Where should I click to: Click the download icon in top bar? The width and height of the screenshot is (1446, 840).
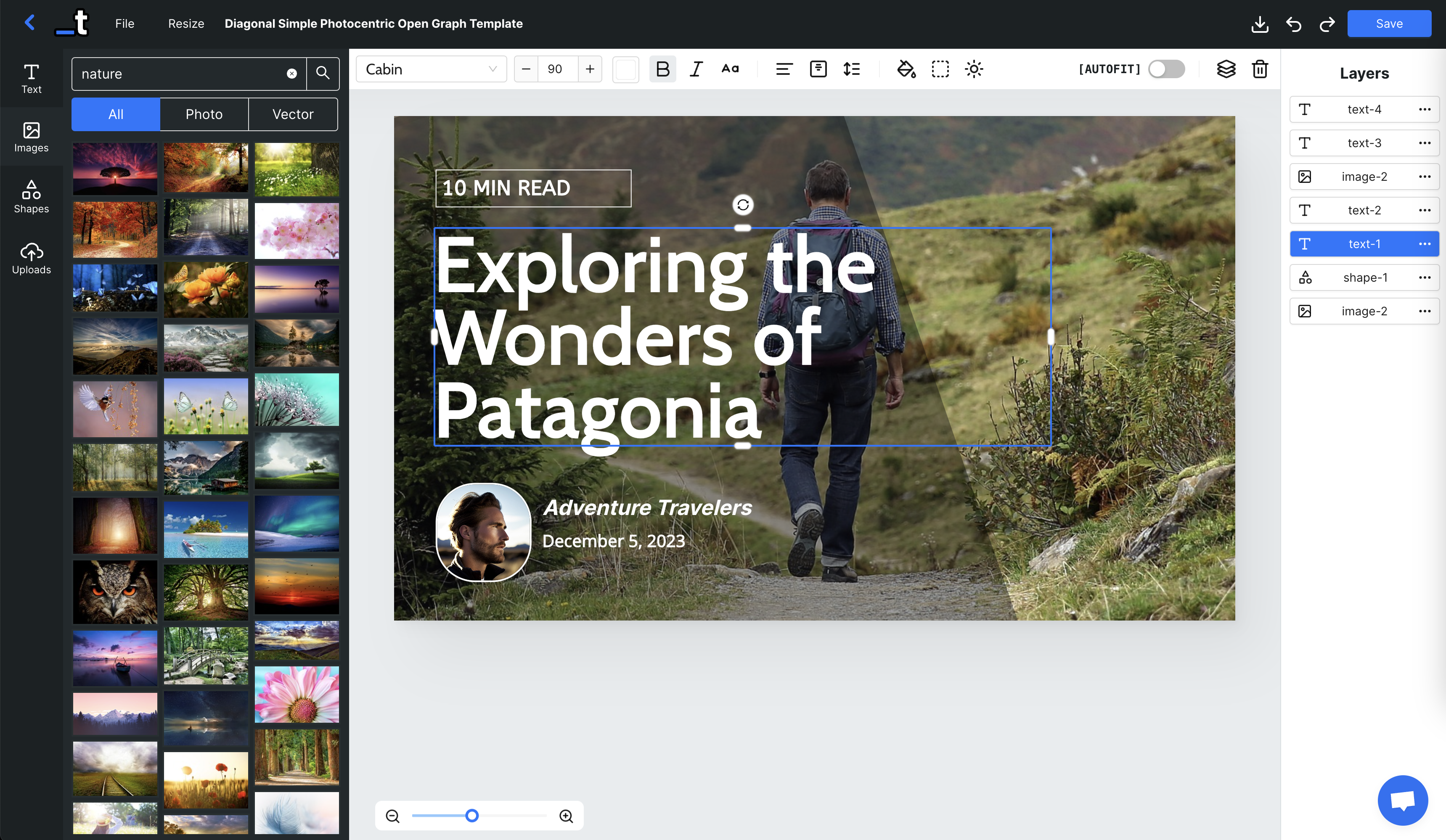(1260, 24)
